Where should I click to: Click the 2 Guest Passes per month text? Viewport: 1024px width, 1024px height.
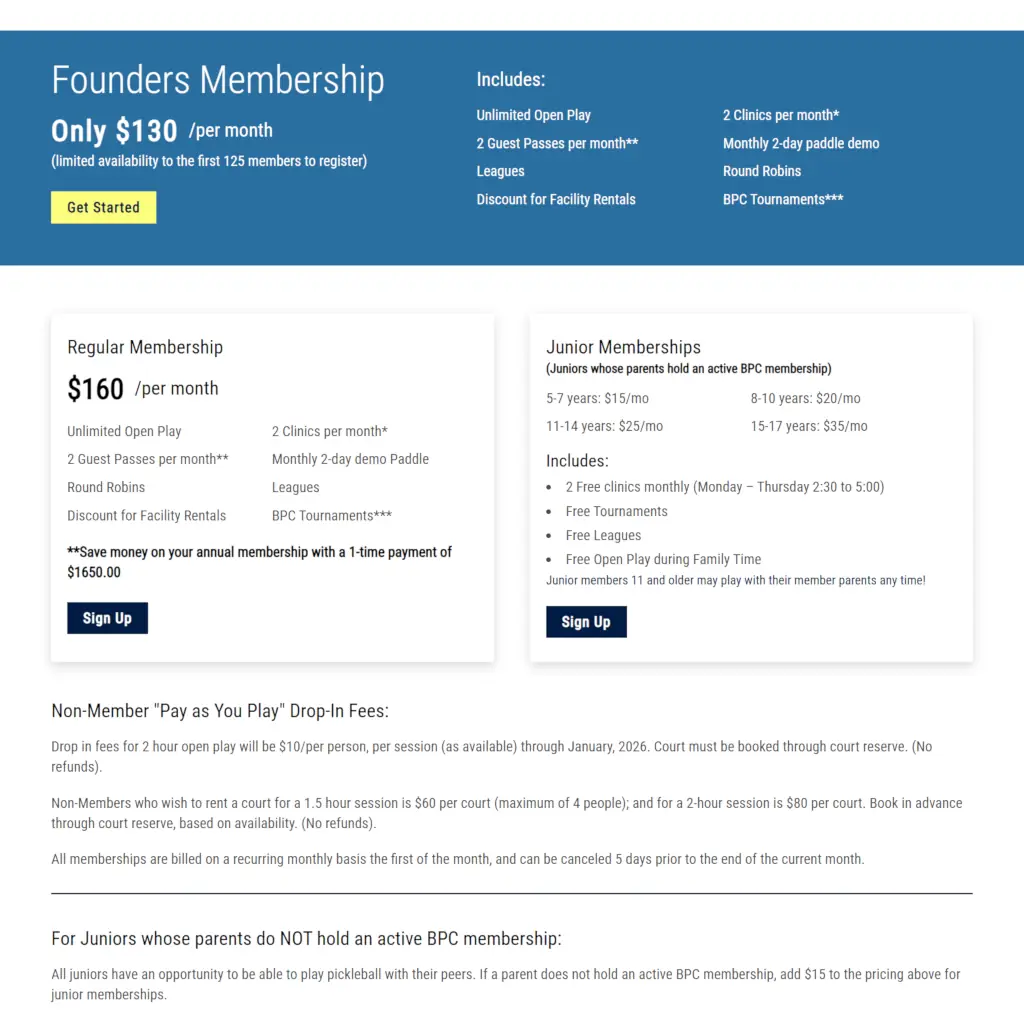556,143
